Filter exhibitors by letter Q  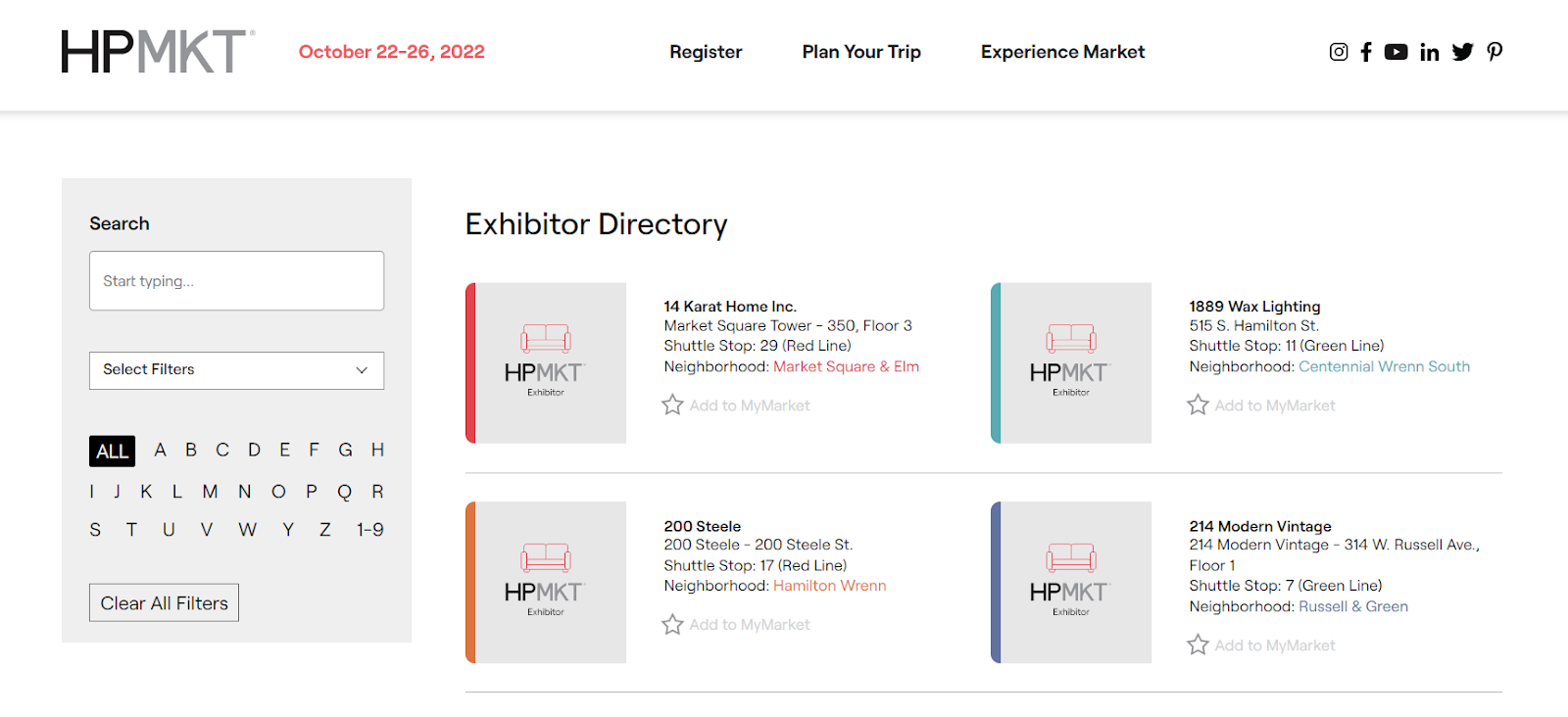point(344,492)
